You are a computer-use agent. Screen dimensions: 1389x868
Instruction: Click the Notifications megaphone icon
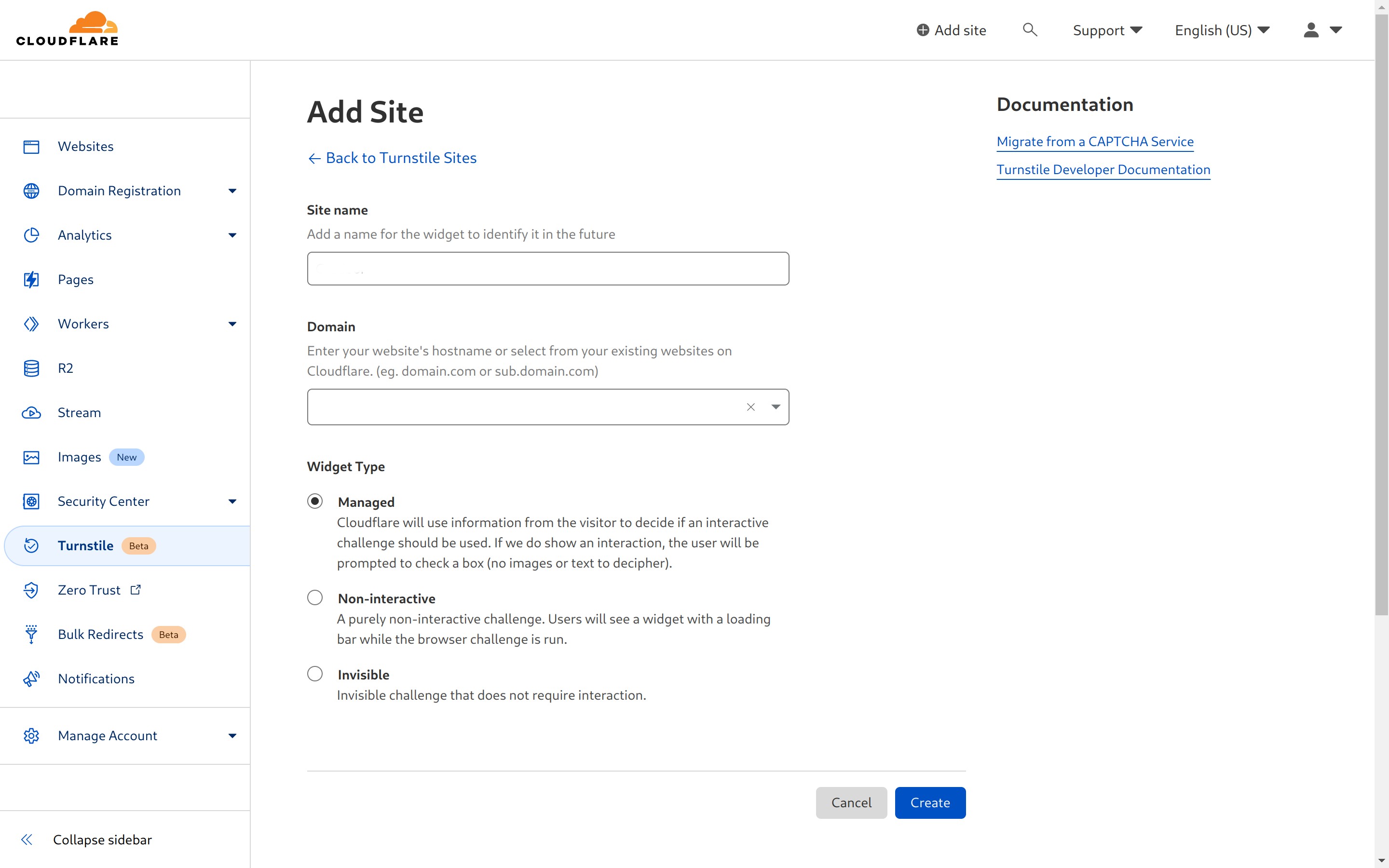coord(31,678)
